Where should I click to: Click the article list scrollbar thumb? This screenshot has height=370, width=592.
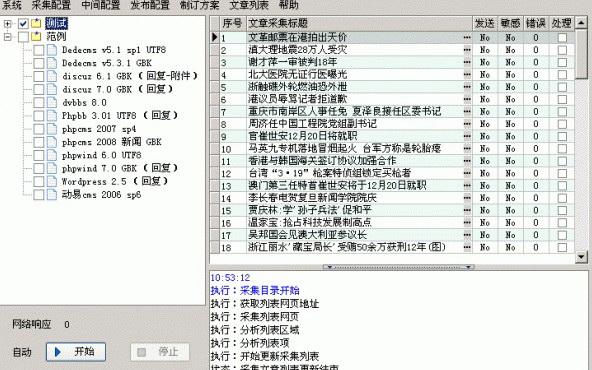point(581,55)
